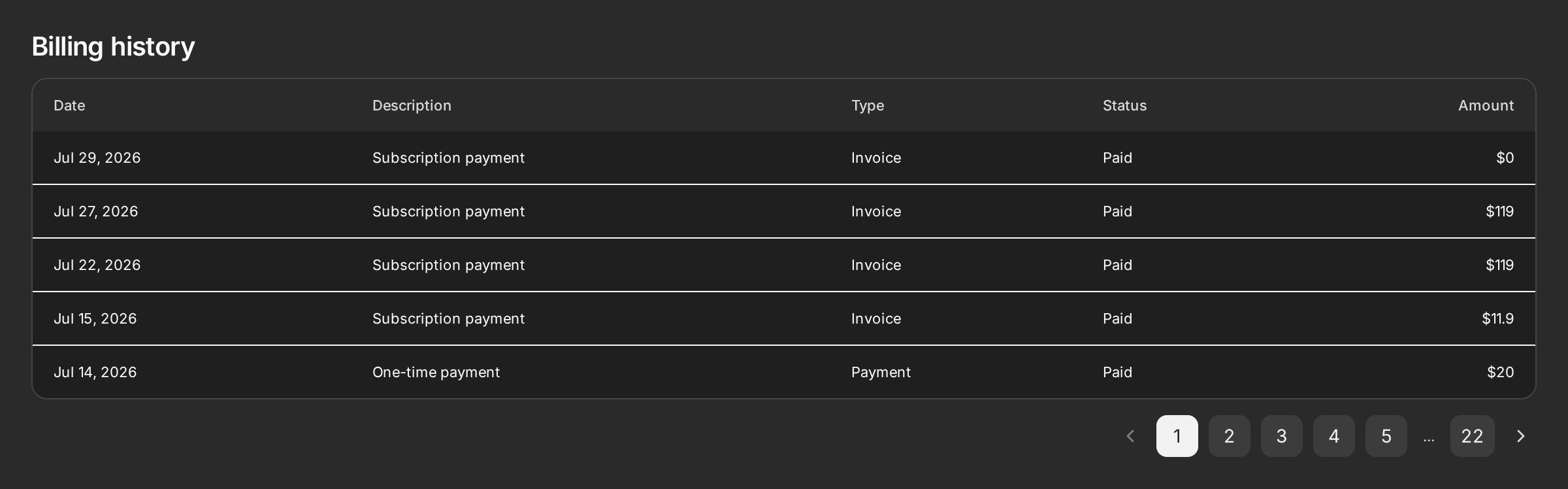Select the Jul 14, 2026 date cell
This screenshot has width=1568, height=489.
pyautogui.click(x=95, y=373)
